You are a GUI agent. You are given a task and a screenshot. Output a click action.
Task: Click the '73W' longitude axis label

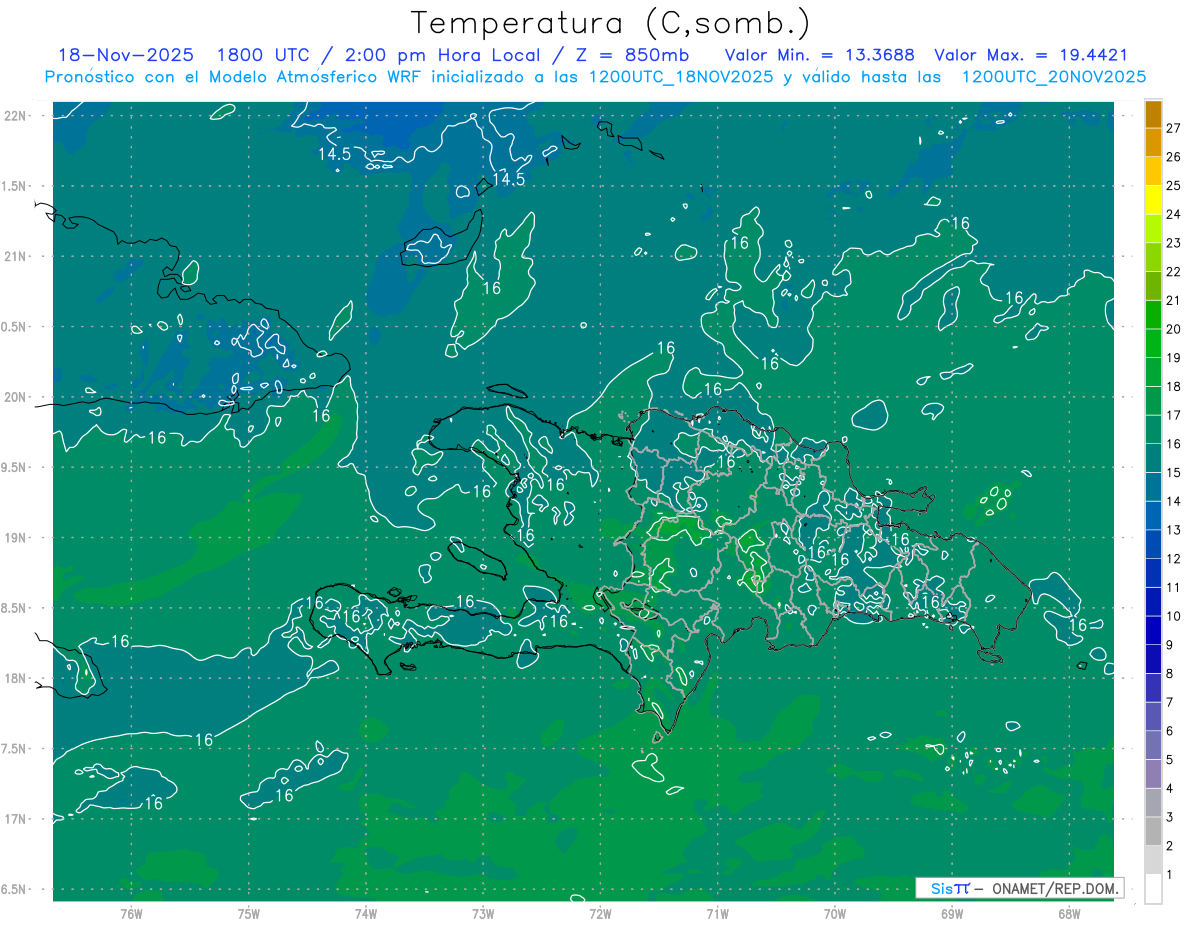tap(483, 914)
